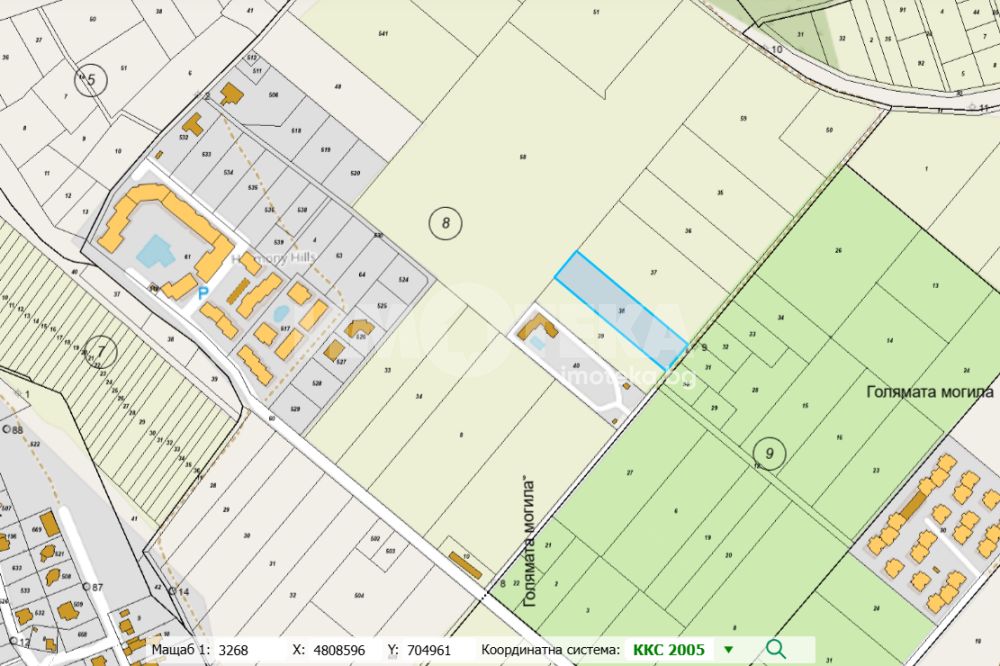1000x666 pixels.
Task: Click the large swimming pool in parcel 61
Action: 153,249
